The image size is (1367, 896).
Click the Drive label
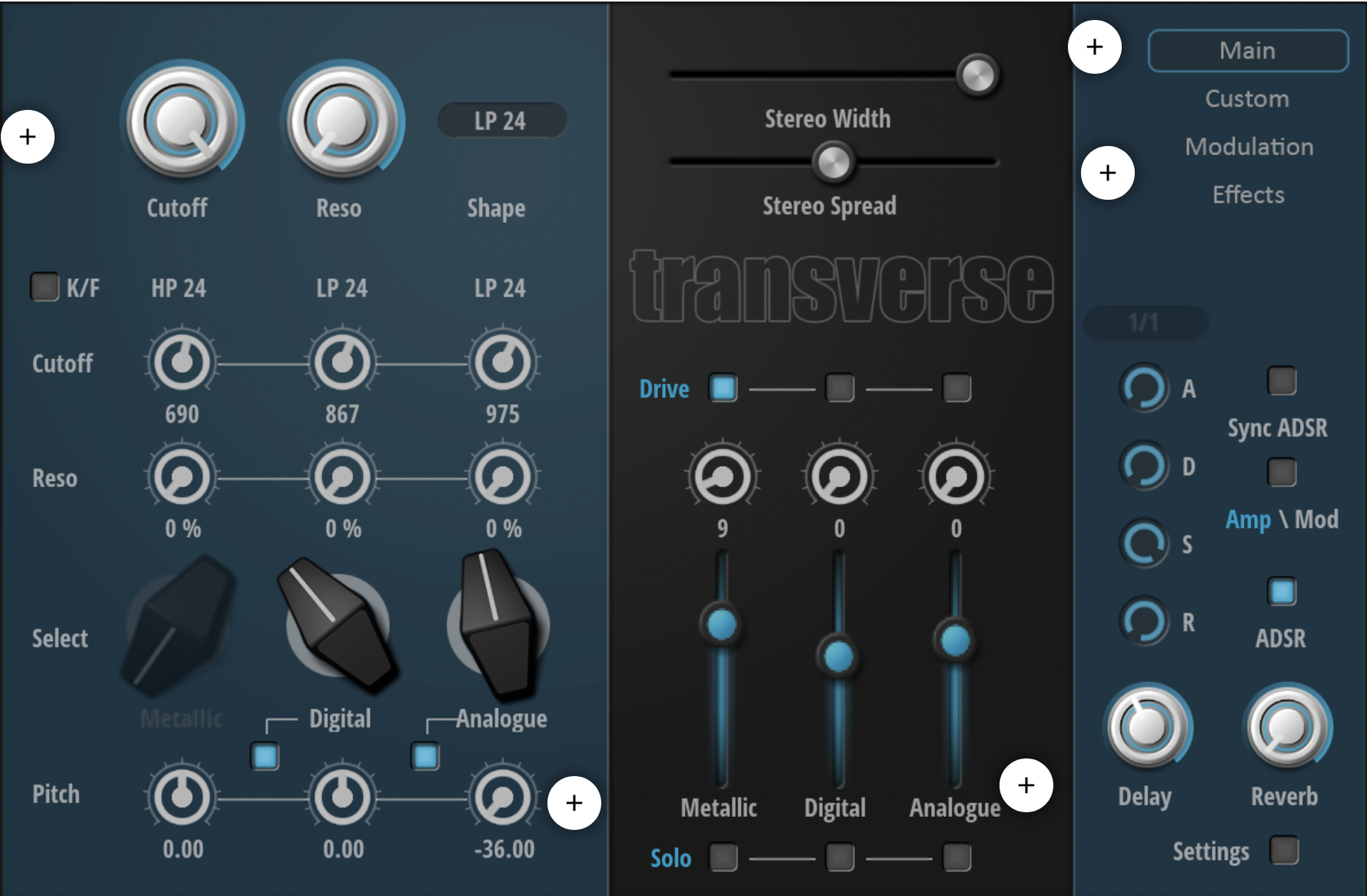point(664,389)
